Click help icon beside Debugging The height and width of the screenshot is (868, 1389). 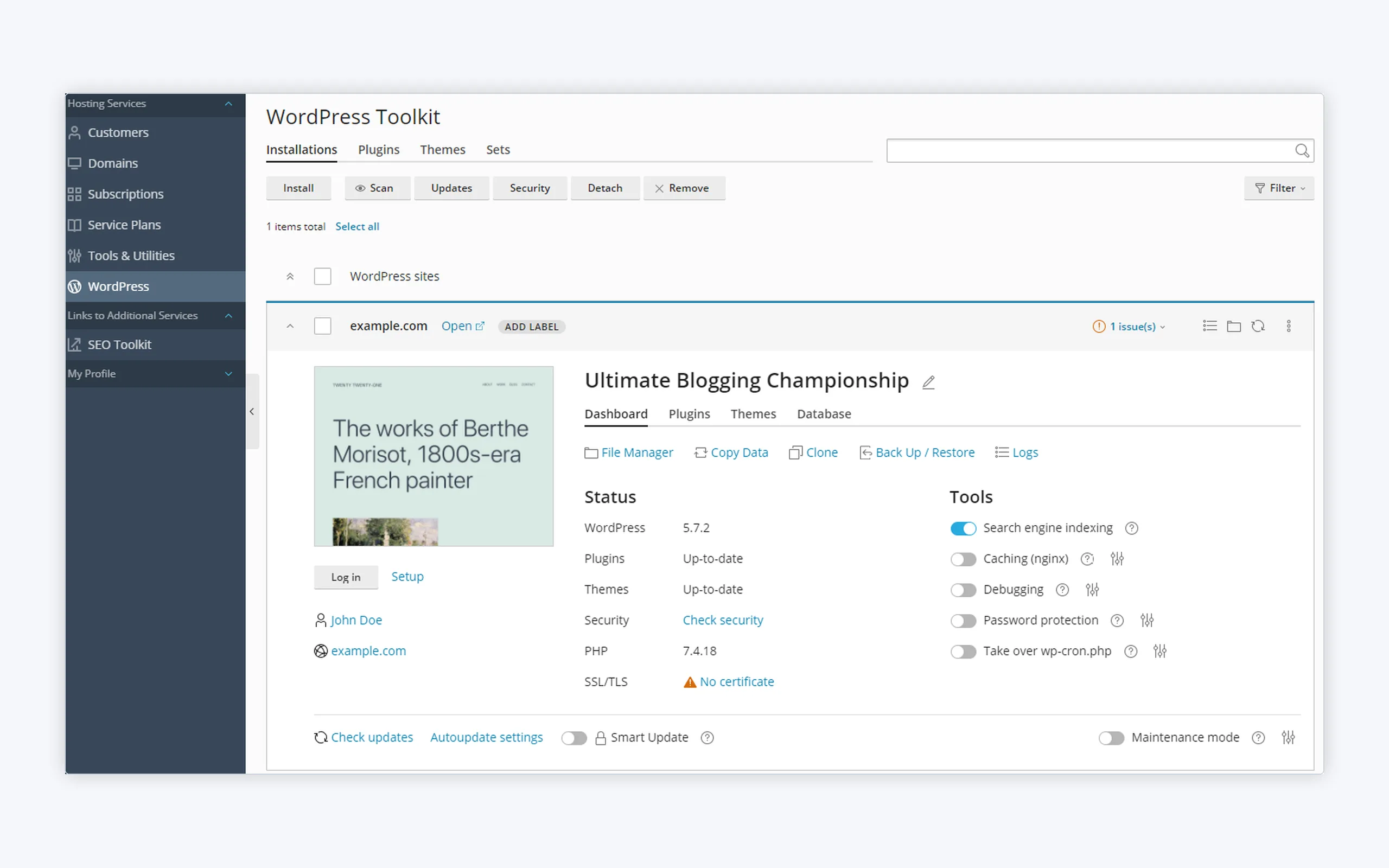coord(1062,590)
